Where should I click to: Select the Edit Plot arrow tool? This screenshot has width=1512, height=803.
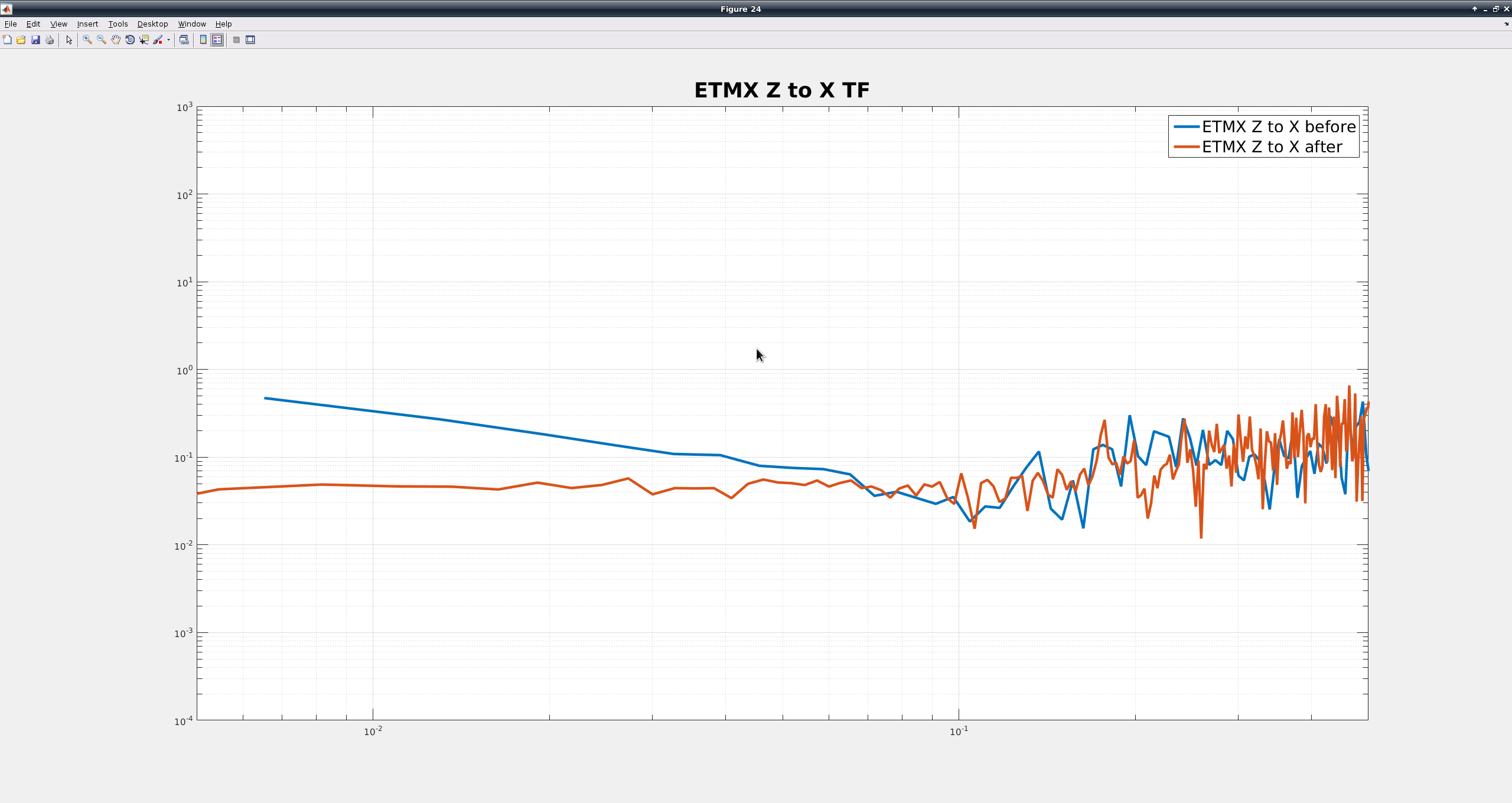pyautogui.click(x=69, y=40)
